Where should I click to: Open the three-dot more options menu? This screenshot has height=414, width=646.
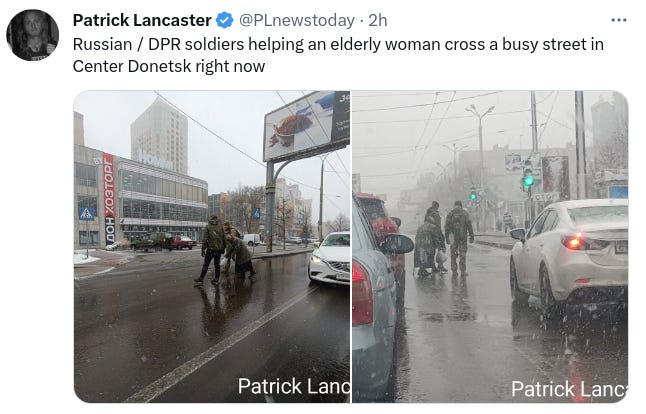[619, 20]
